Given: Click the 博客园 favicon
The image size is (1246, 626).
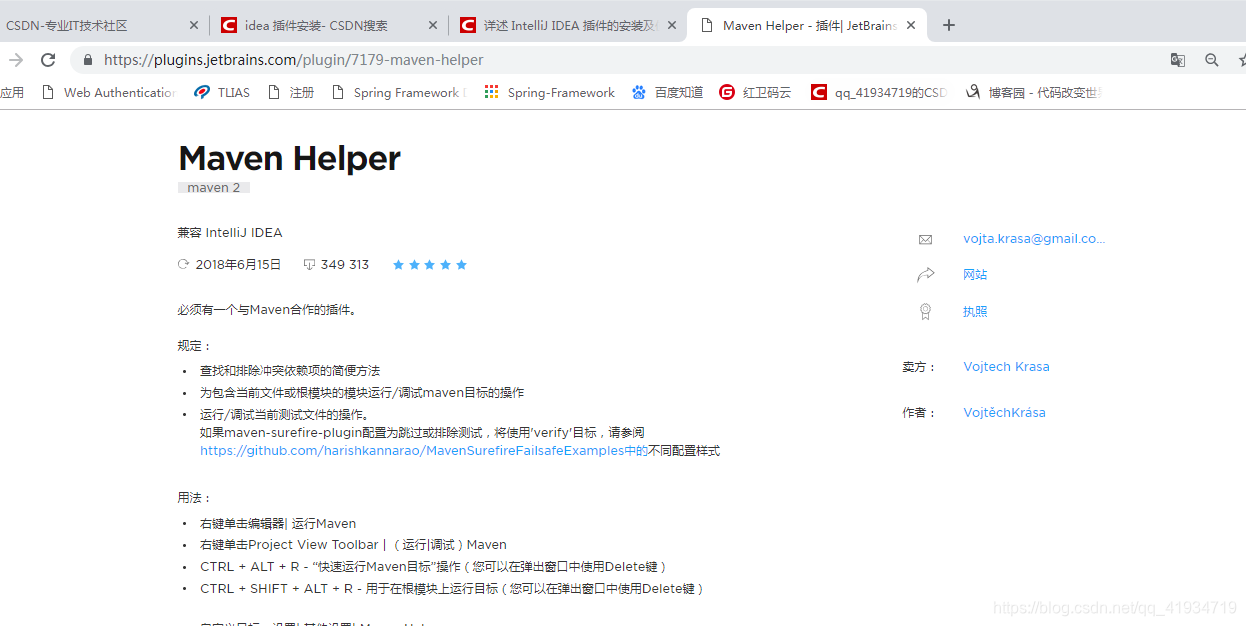Looking at the screenshot, I should pyautogui.click(x=973, y=92).
